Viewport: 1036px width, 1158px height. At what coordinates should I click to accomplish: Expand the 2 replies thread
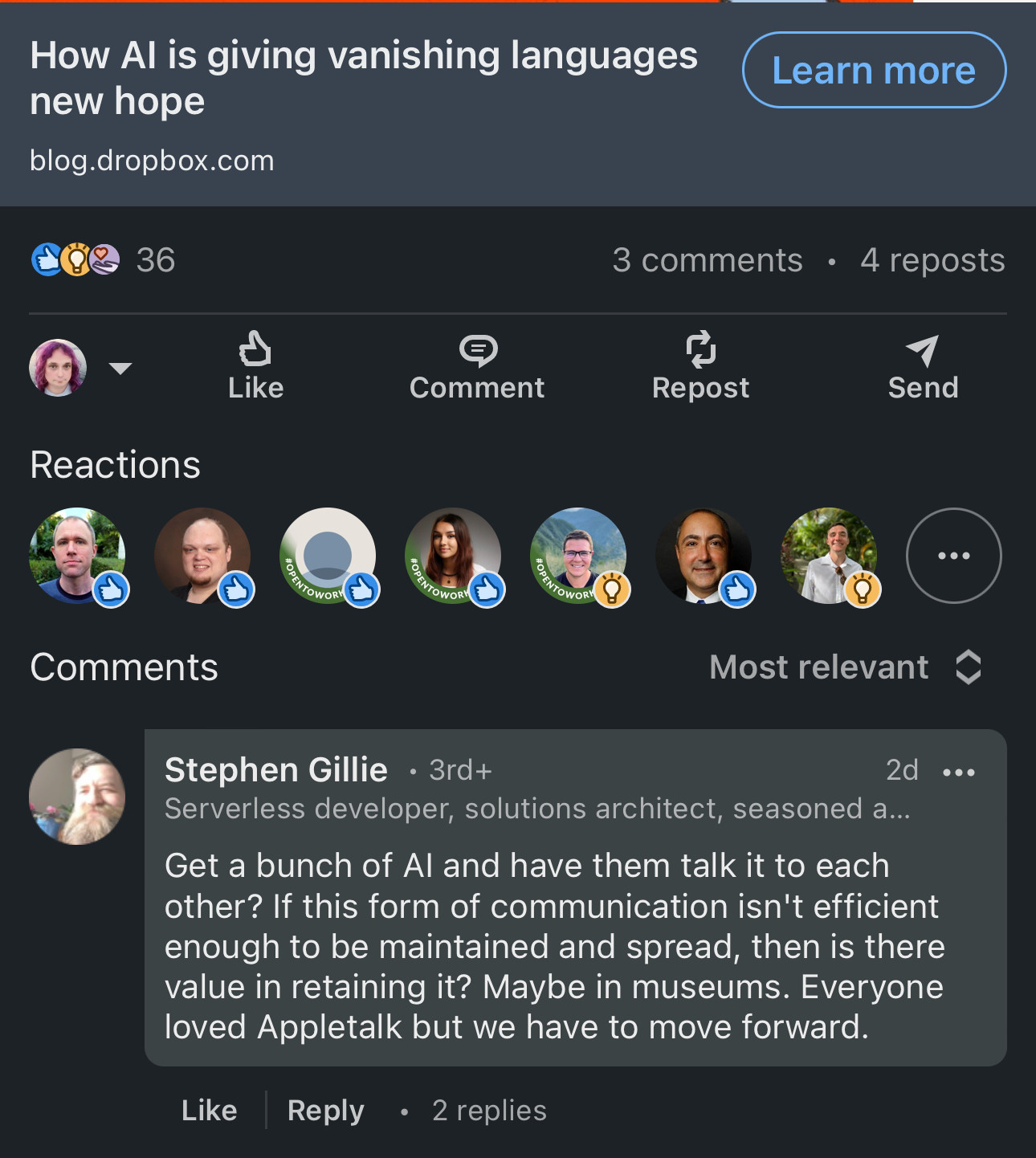(x=489, y=1111)
